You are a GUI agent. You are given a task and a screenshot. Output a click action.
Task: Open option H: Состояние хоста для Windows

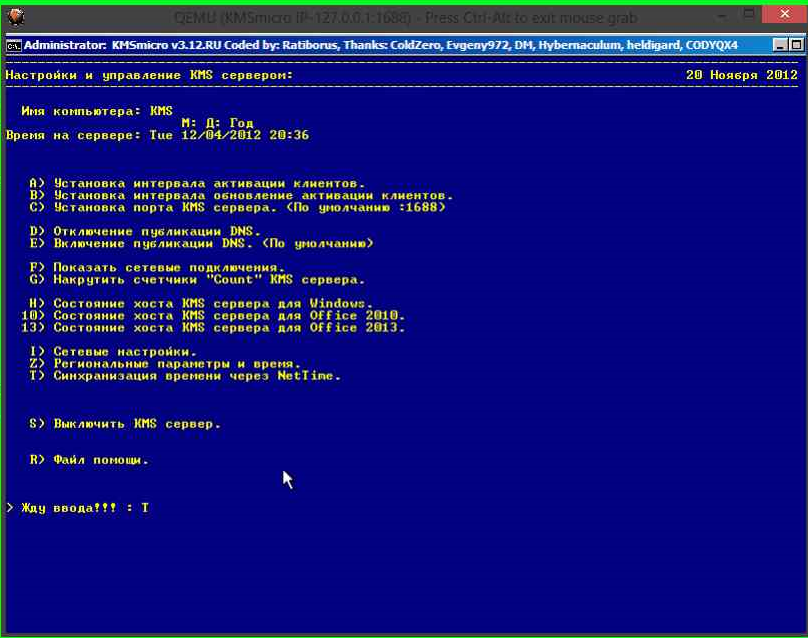[201, 304]
